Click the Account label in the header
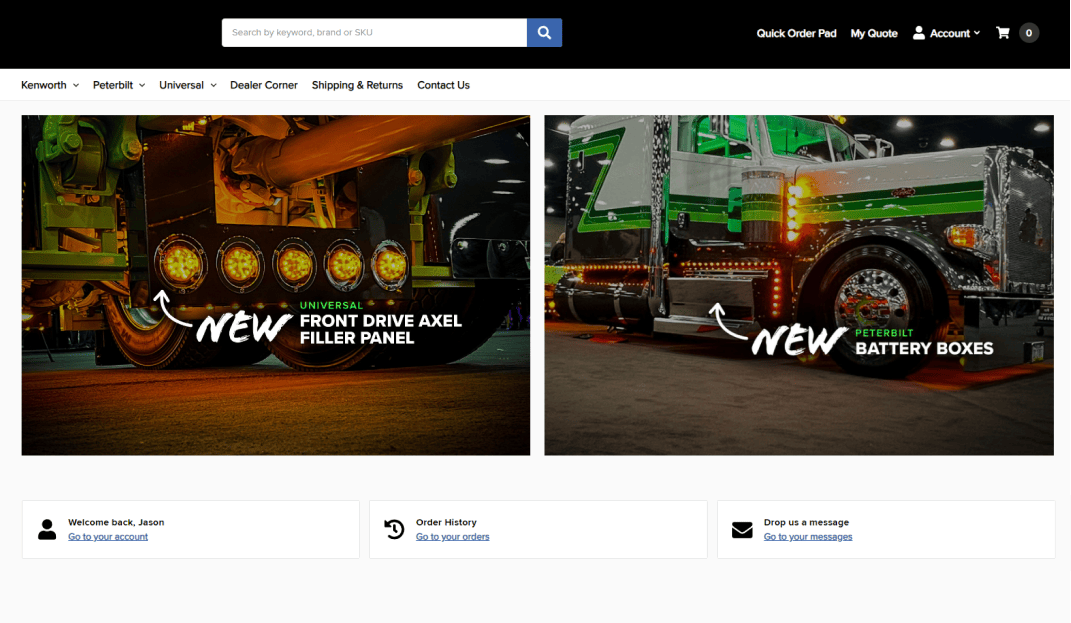Image resolution: width=1071 pixels, height=623 pixels. click(949, 33)
